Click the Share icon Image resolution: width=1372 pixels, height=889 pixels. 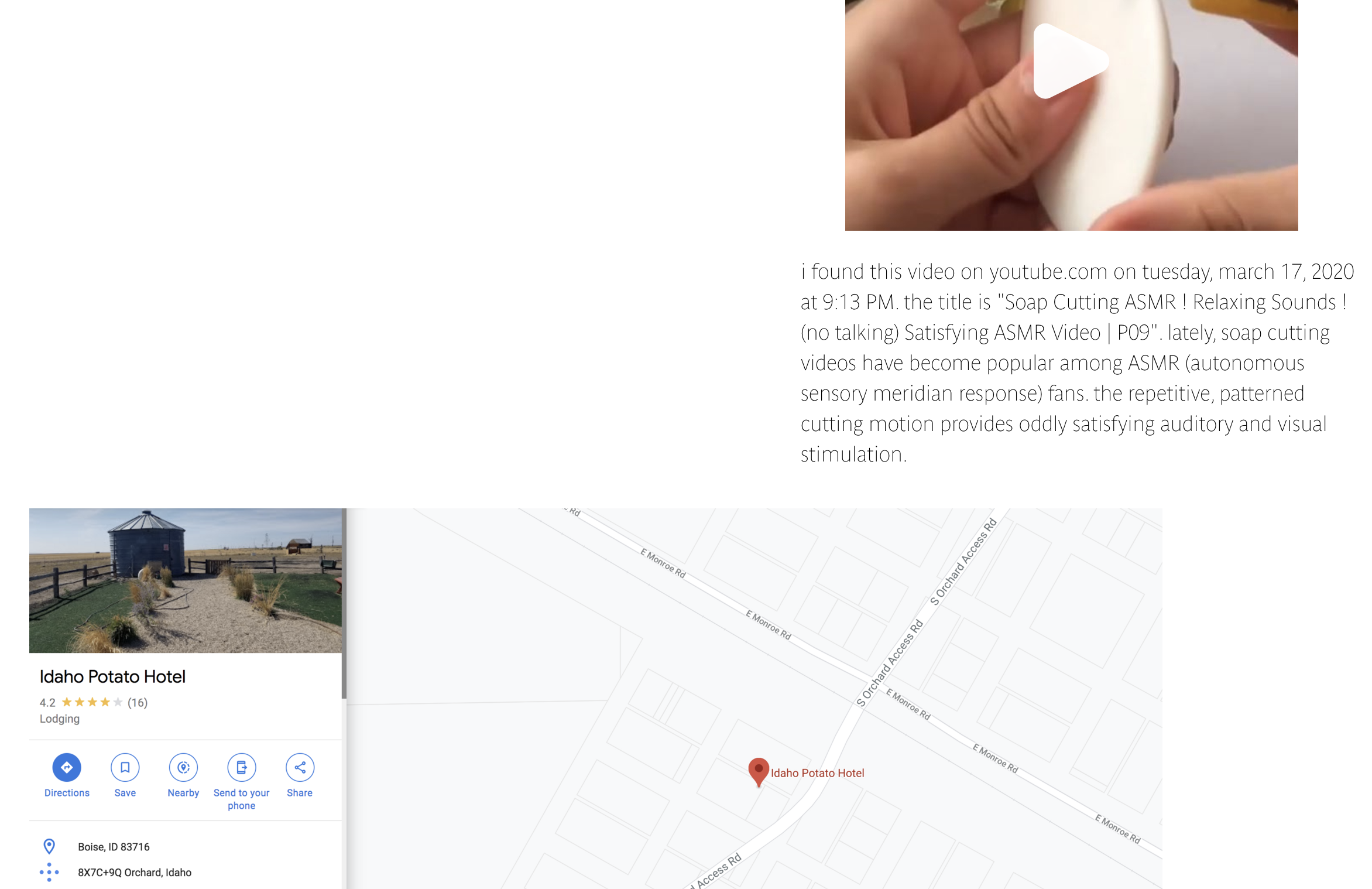coord(300,767)
